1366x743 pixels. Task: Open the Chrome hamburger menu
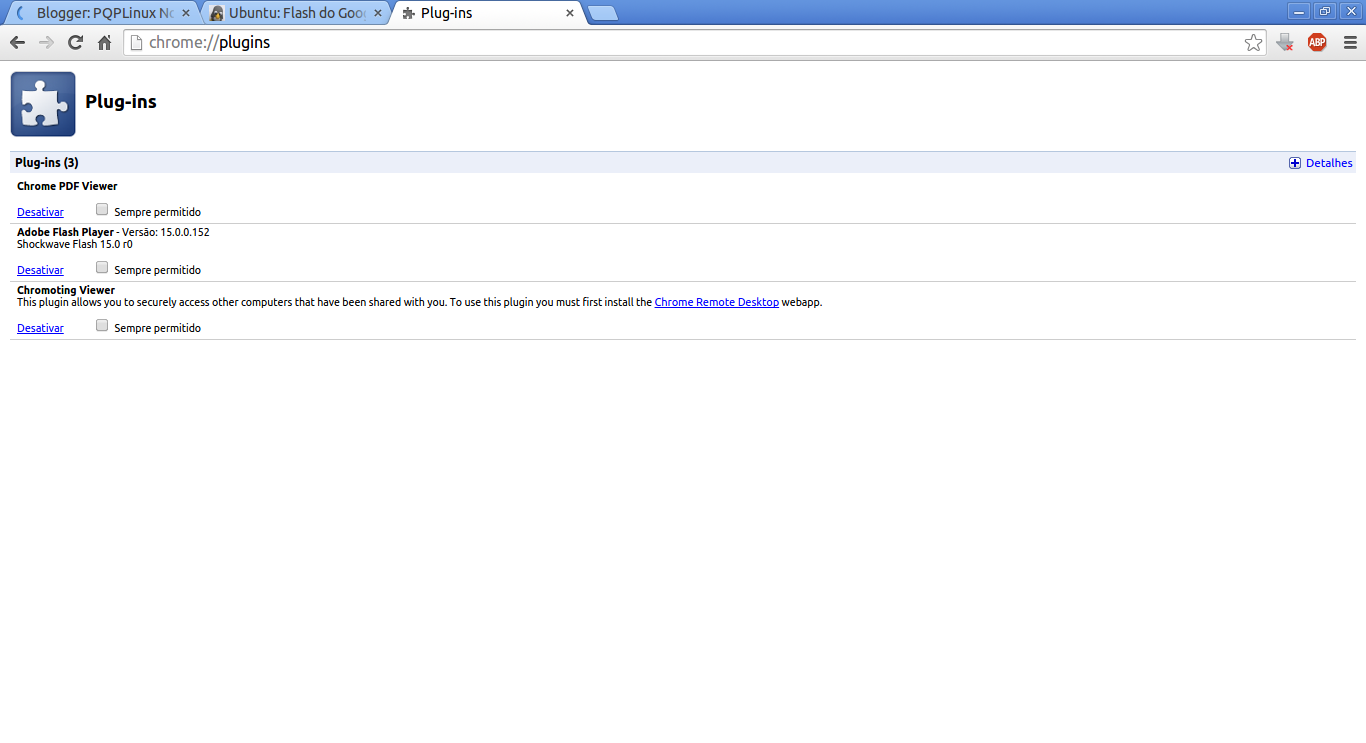[1350, 42]
